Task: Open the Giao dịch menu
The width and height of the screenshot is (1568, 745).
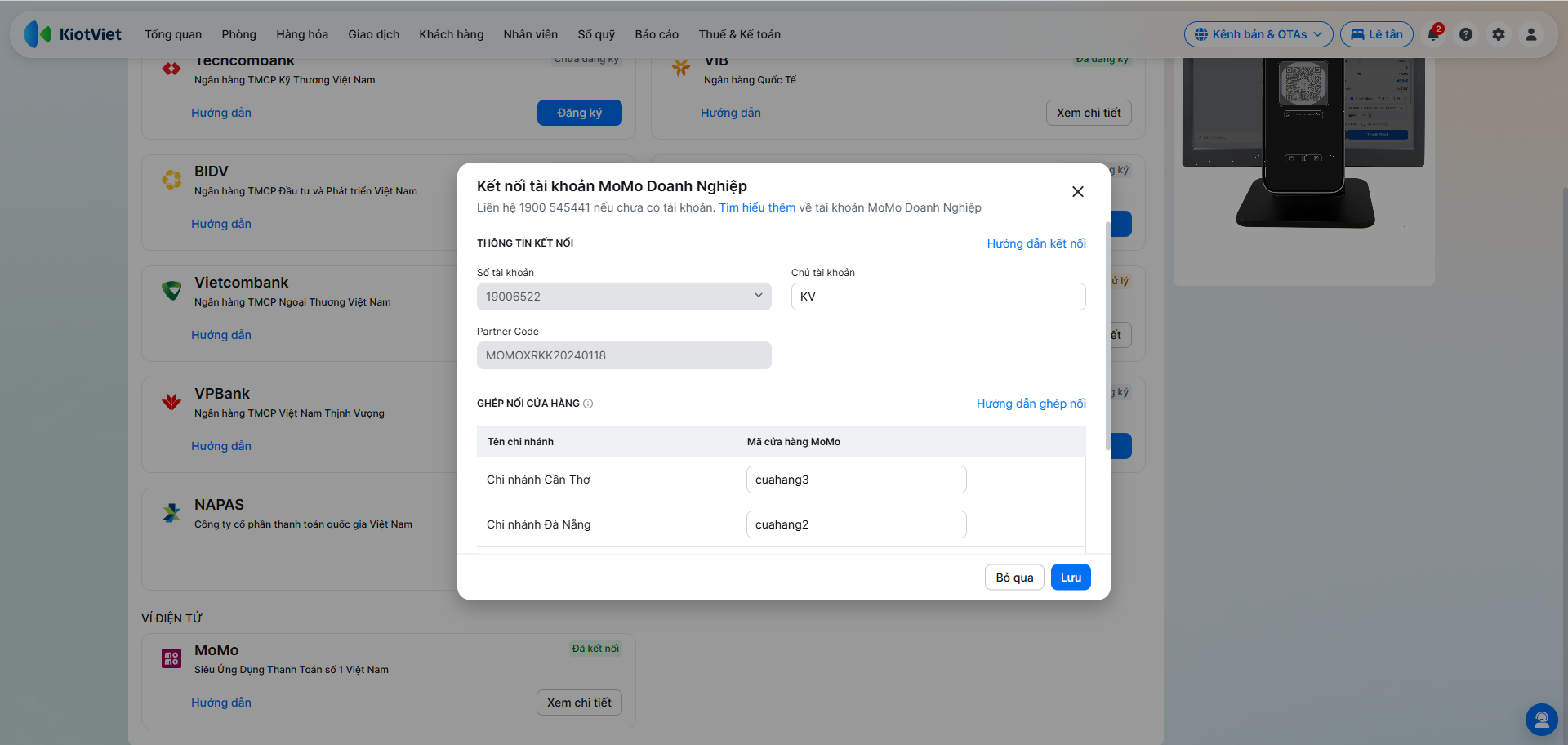Action: click(x=374, y=34)
